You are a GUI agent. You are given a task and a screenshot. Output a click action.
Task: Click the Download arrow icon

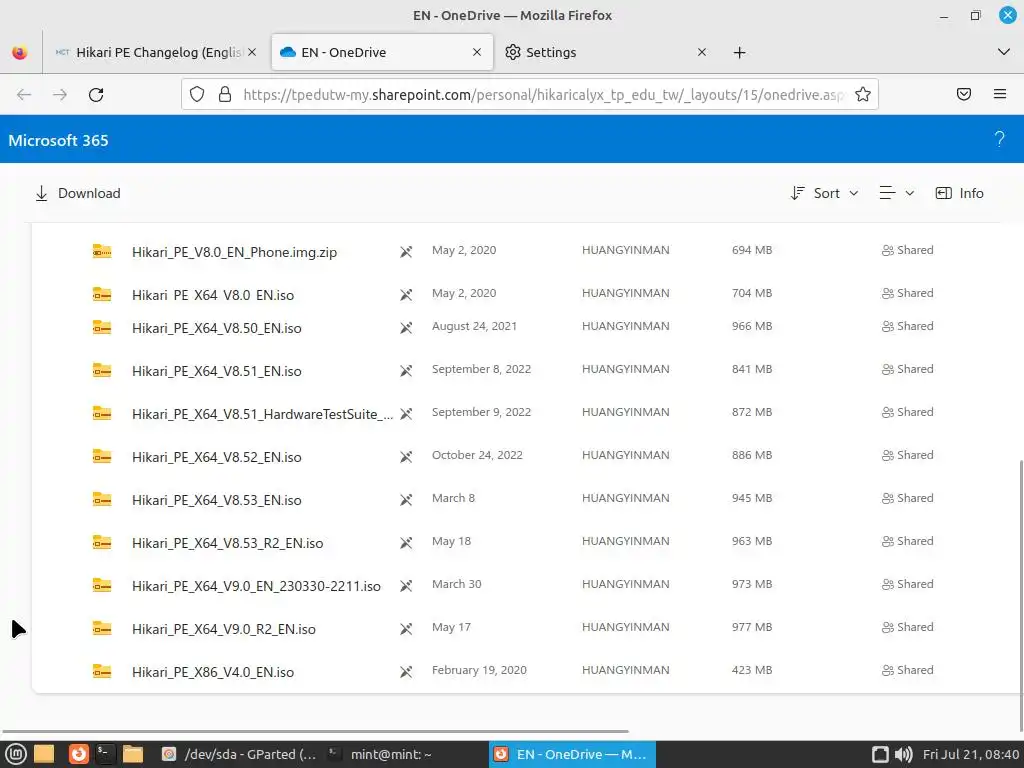tap(41, 193)
